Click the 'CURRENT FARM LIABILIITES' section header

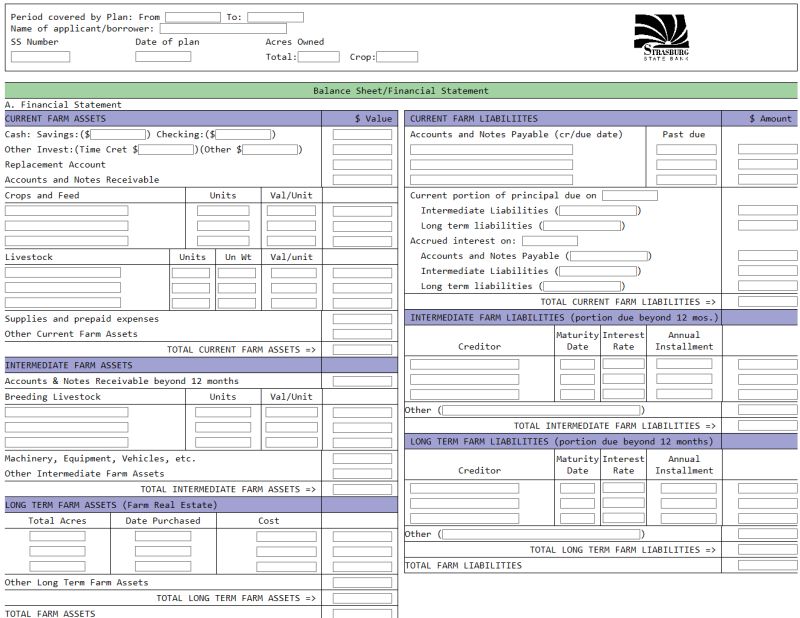tap(563, 118)
